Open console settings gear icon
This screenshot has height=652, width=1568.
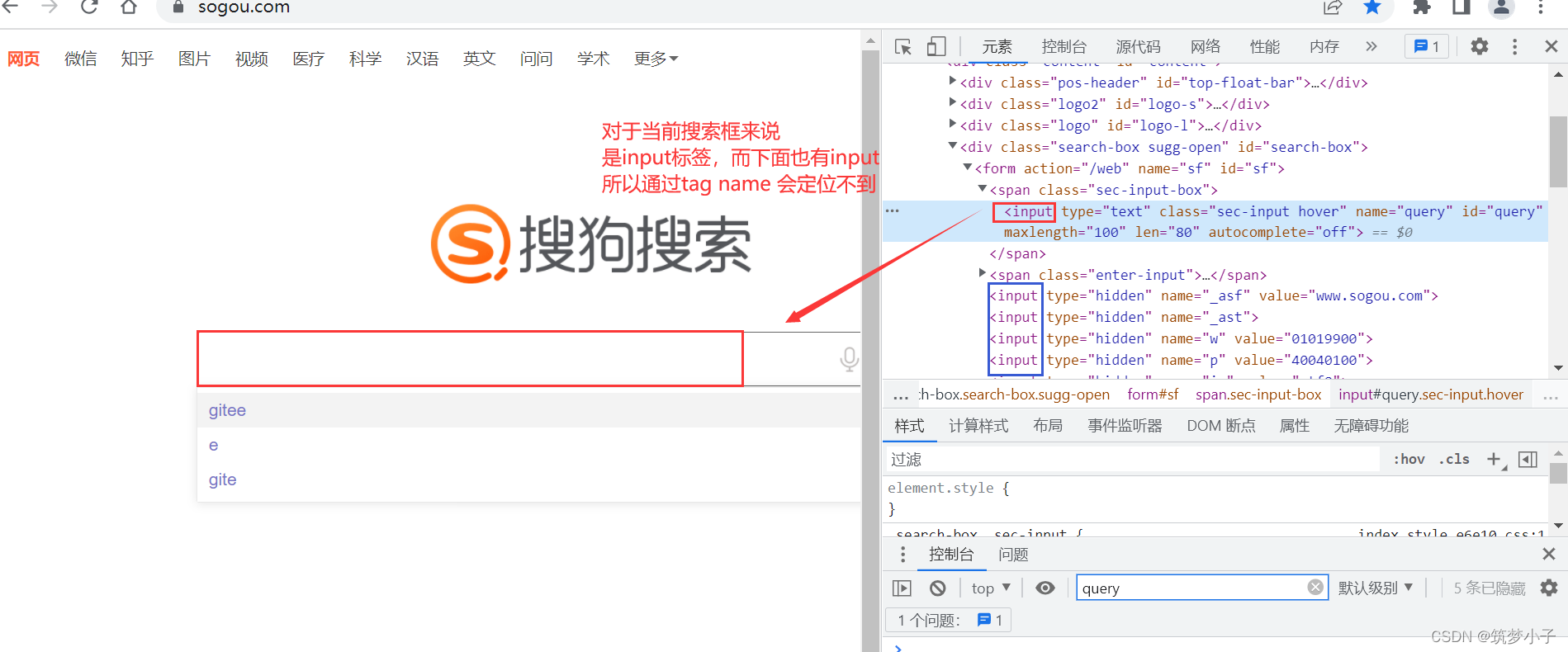click(x=1549, y=588)
